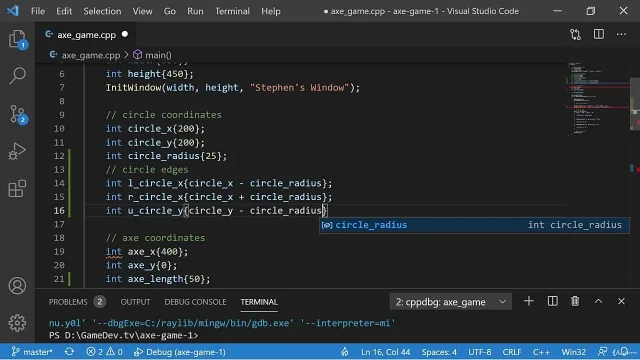Open the Go menu
This screenshot has height=360, width=640.
pyautogui.click(x=170, y=11)
